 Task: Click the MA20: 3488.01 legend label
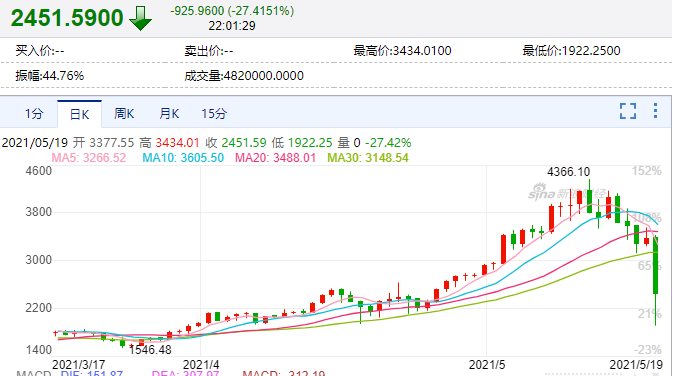click(x=276, y=158)
